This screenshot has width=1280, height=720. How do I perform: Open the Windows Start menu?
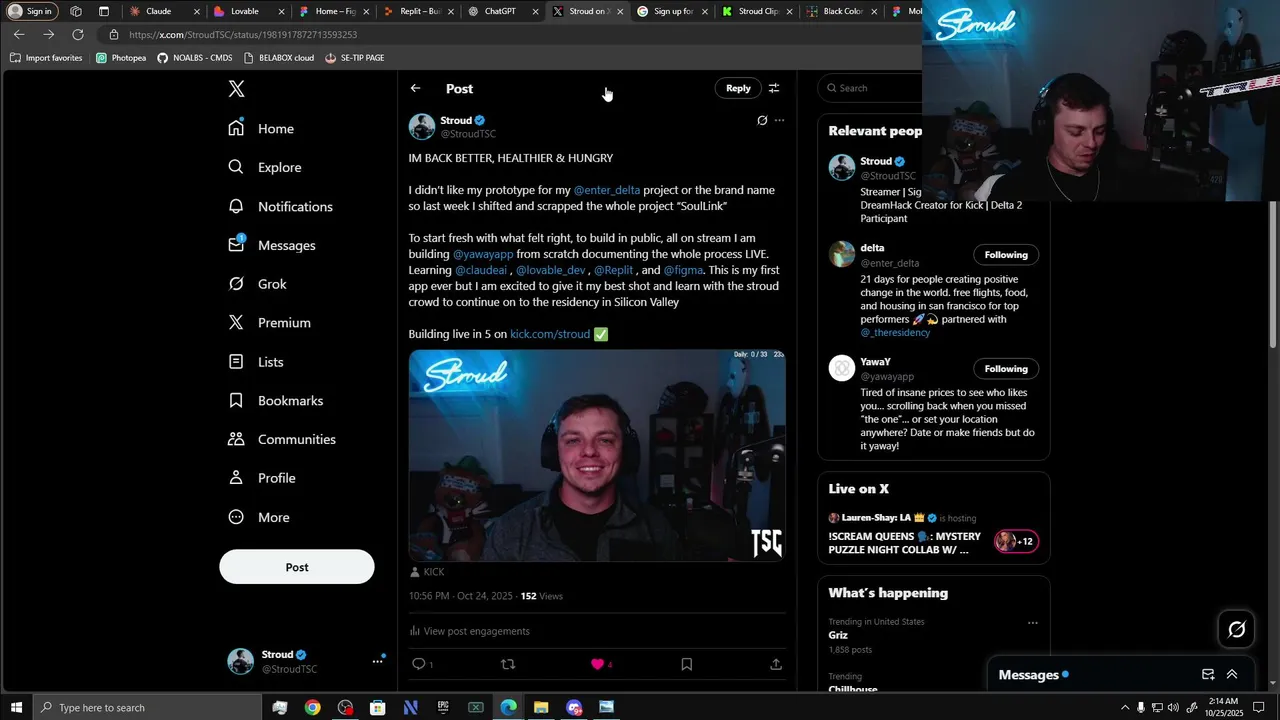click(x=16, y=707)
